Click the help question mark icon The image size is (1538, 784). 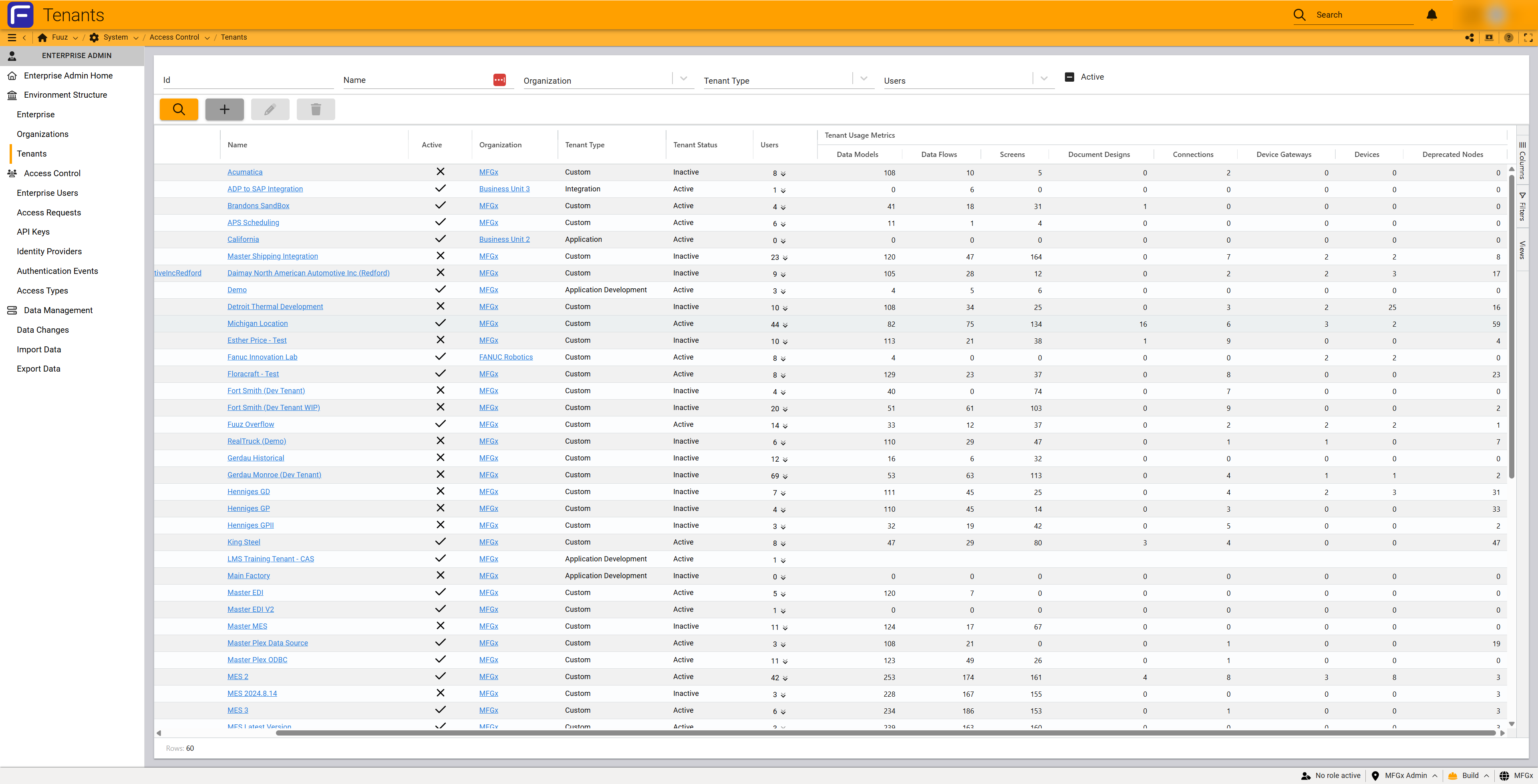[x=1509, y=37]
